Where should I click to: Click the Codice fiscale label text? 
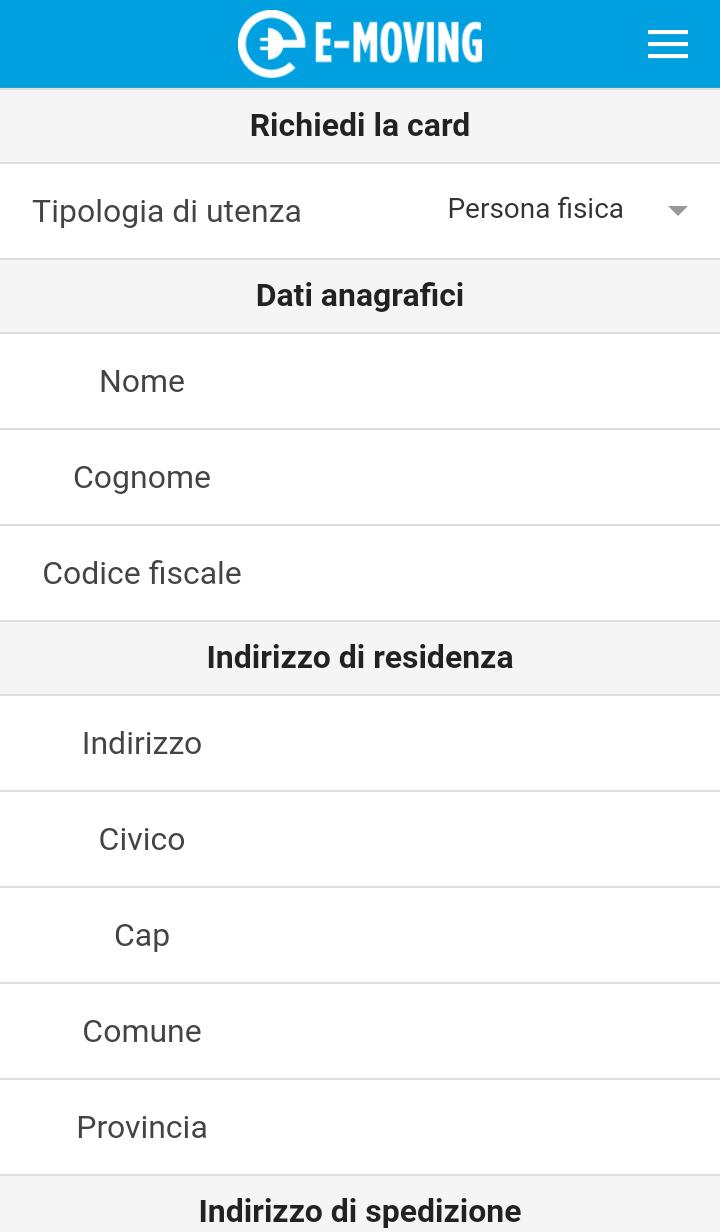click(142, 573)
